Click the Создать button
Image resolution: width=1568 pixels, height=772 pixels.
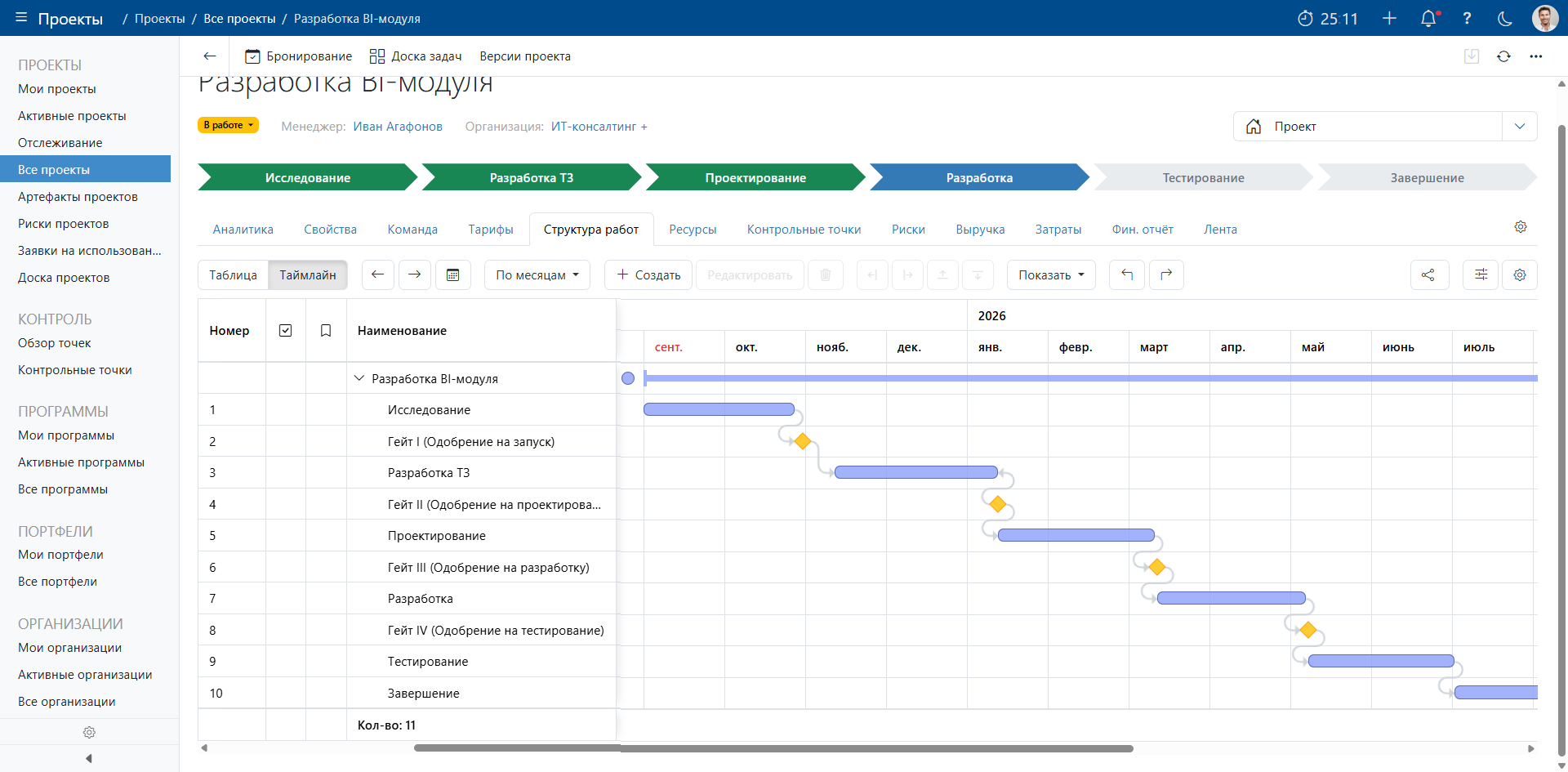click(648, 275)
